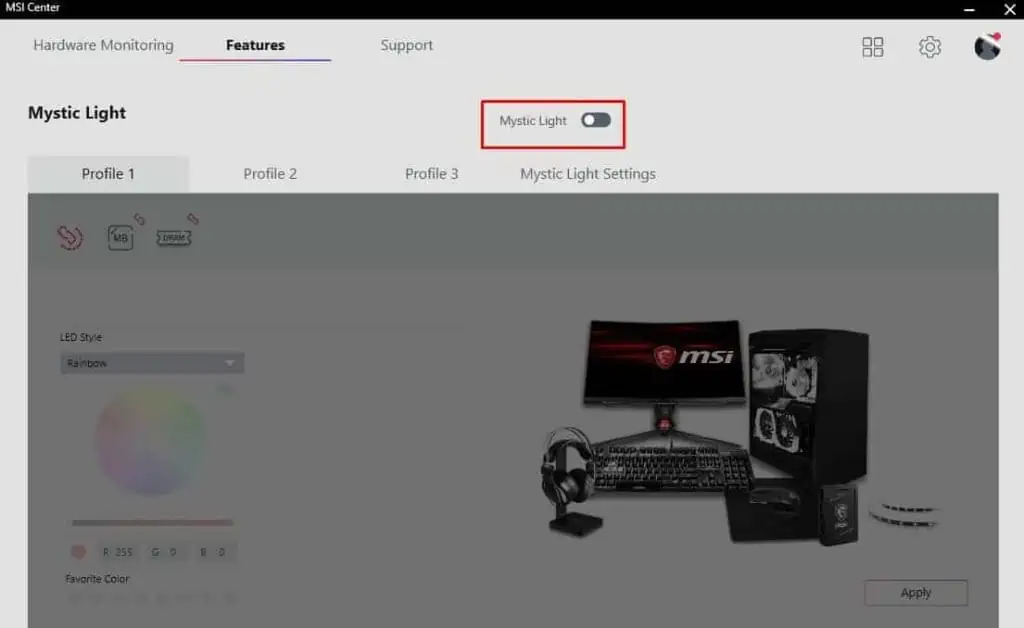Open the LED Style Rainbow dropdown
The width and height of the screenshot is (1024, 628).
152,363
